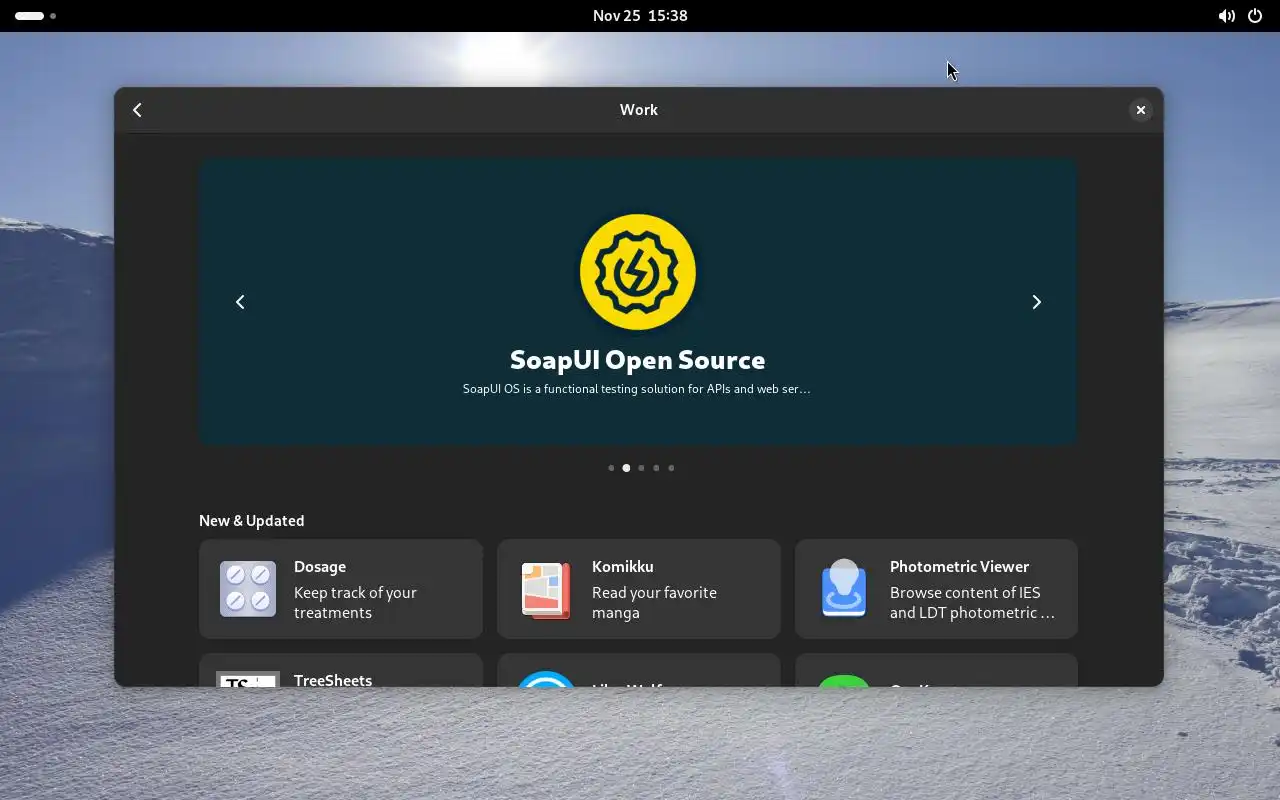1280x800 pixels.
Task: Click the Work window title
Action: click(x=639, y=110)
